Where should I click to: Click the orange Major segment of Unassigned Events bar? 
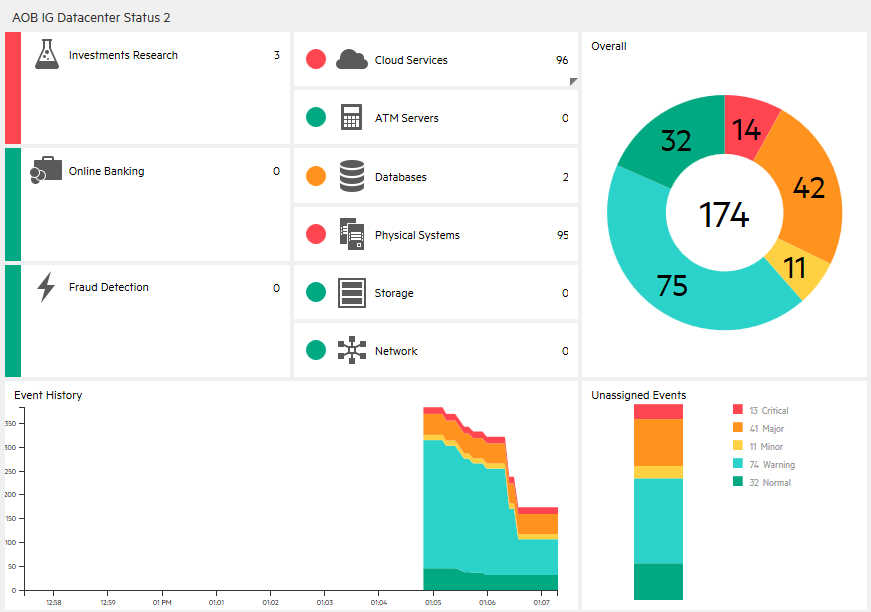pos(658,443)
